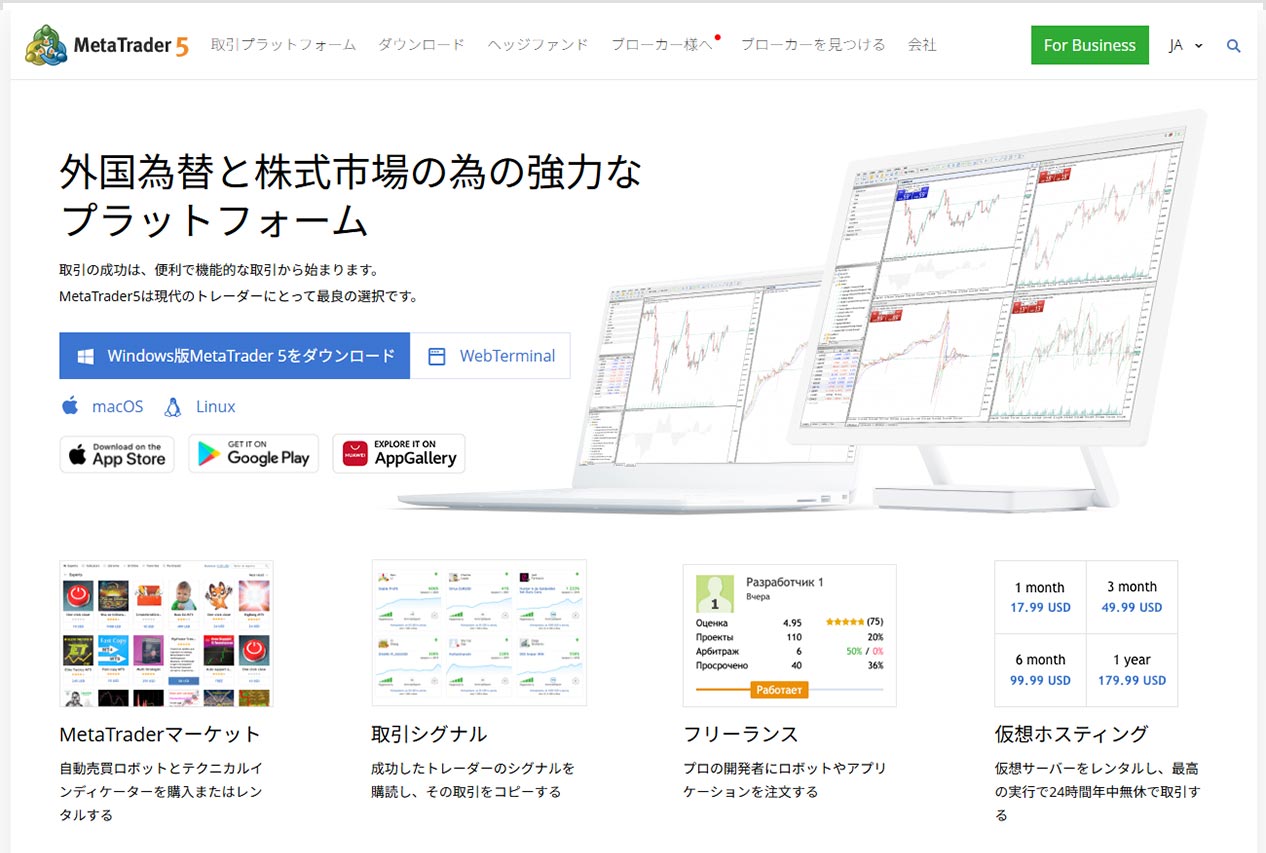Download MetaTrader 5 for Windows

coord(235,356)
